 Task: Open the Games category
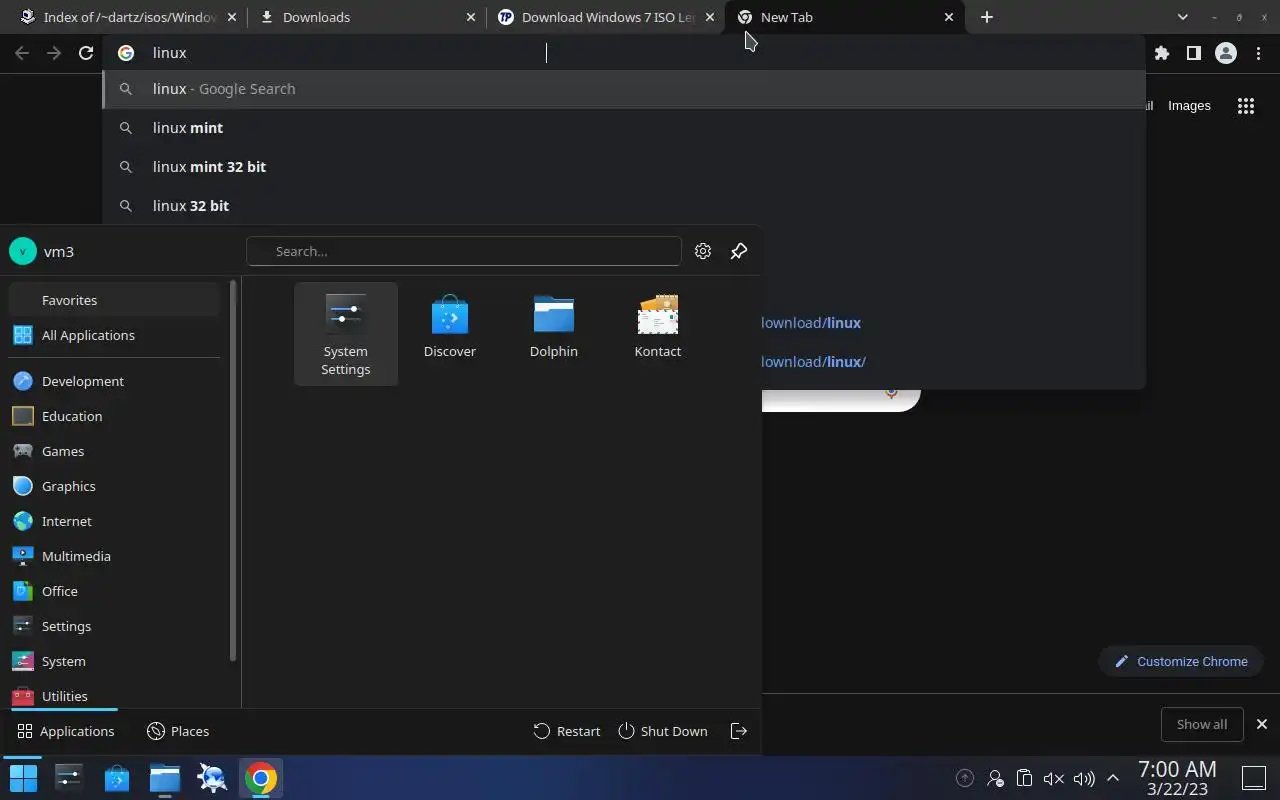click(x=114, y=451)
